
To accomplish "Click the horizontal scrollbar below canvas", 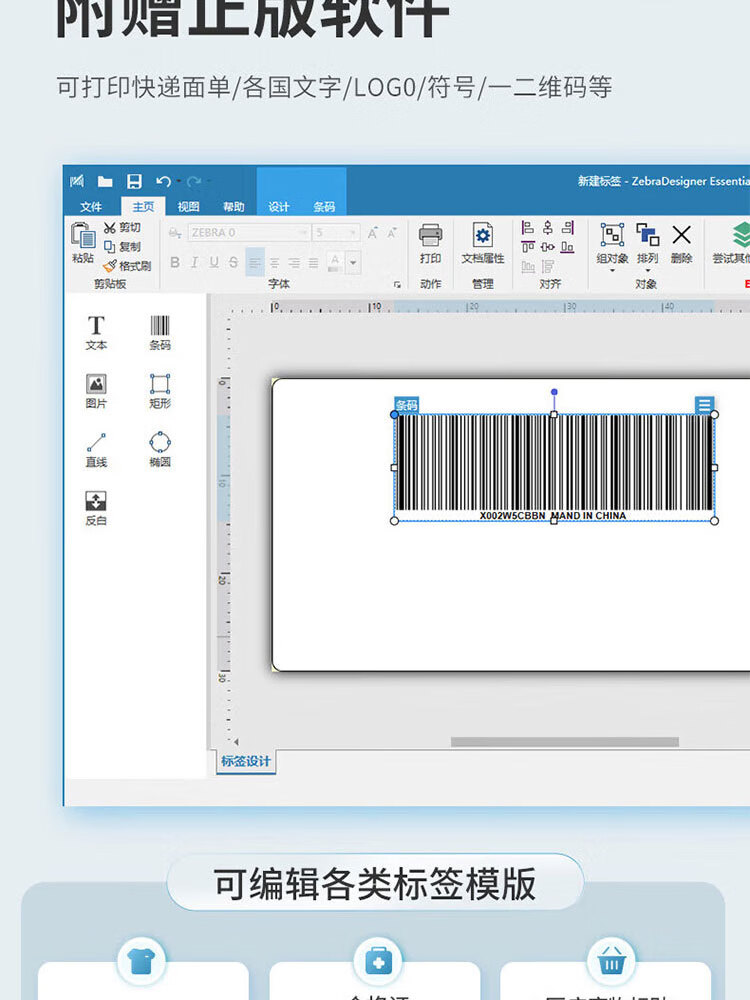I will tap(564, 742).
